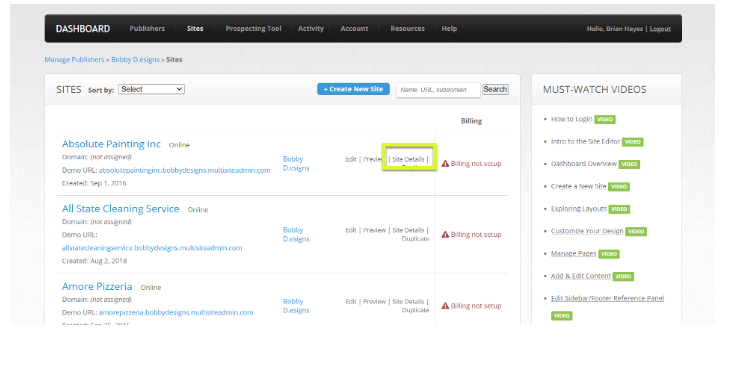Open Site Details for All State Cleaning Service

[408, 230]
